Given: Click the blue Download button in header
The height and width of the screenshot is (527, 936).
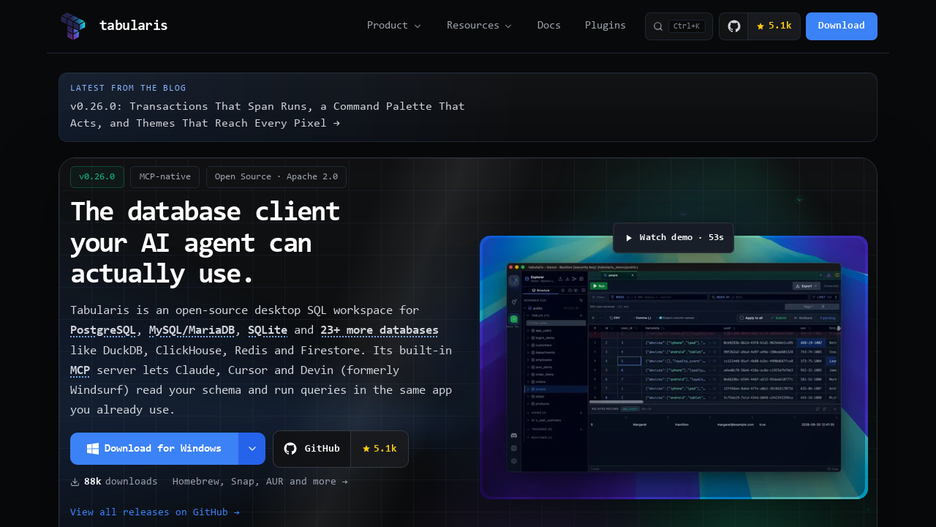Looking at the screenshot, I should click(841, 26).
